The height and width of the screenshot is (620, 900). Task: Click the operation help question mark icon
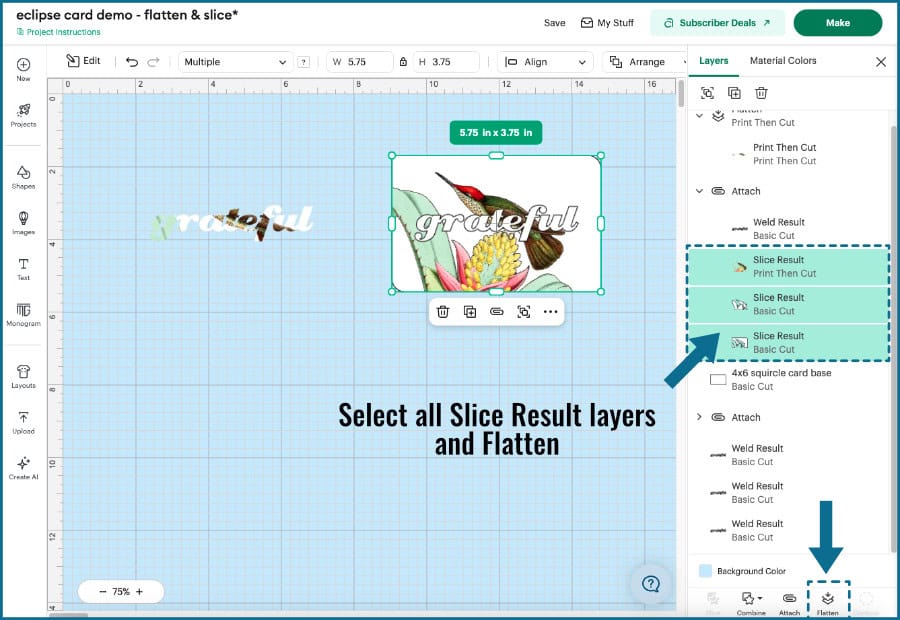click(x=304, y=62)
